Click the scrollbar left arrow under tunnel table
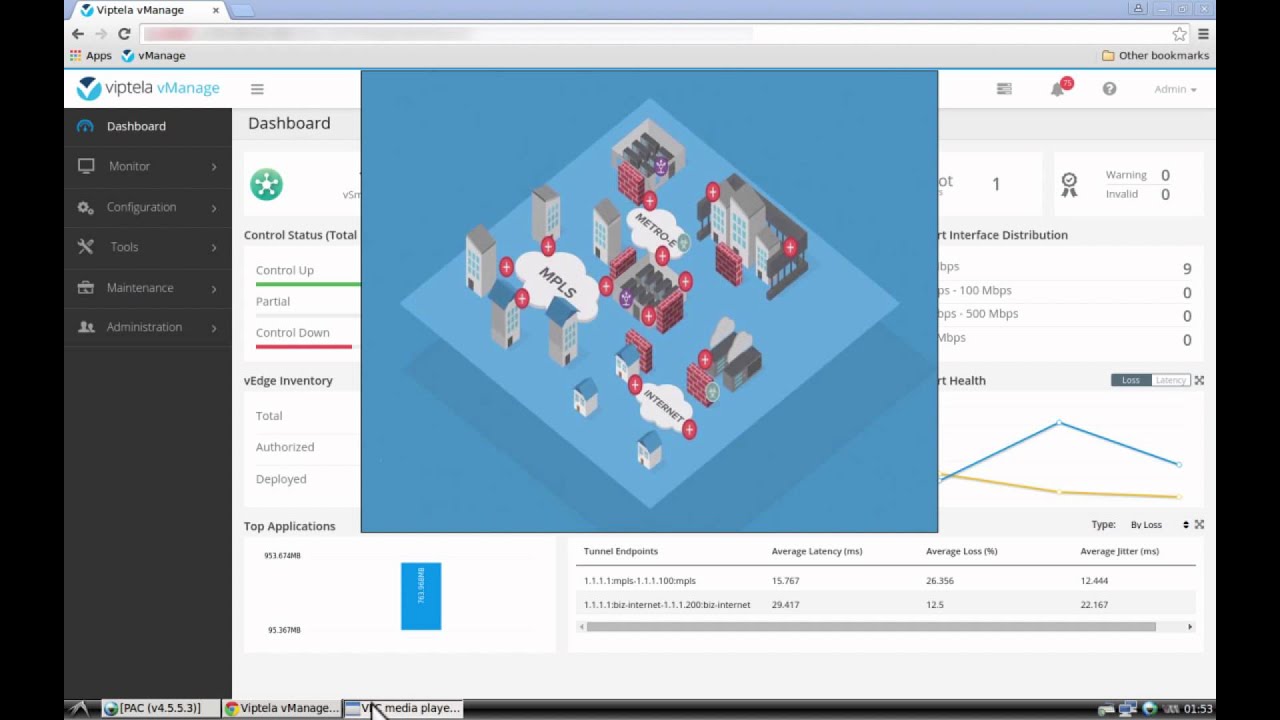The height and width of the screenshot is (720, 1280). [x=582, y=627]
